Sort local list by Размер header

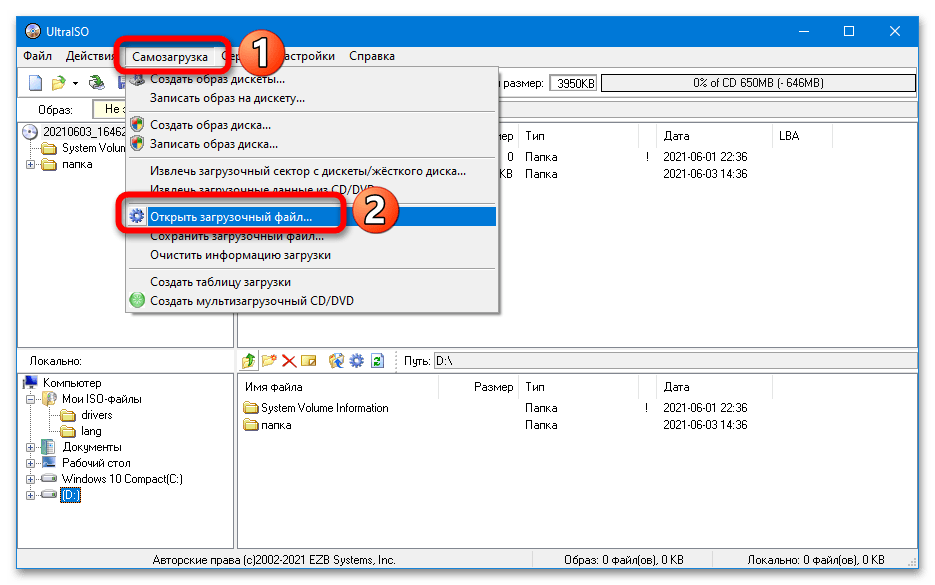(x=478, y=387)
